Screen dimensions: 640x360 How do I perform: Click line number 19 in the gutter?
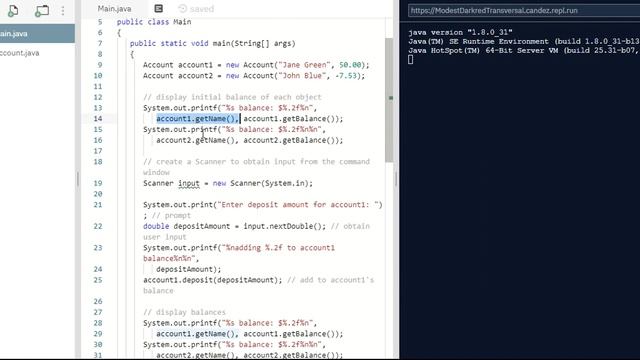(98, 183)
